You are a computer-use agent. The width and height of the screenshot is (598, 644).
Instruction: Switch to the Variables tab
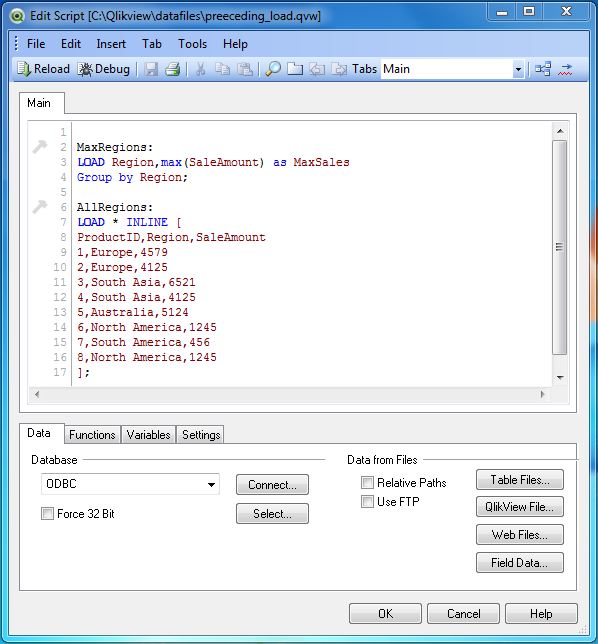[x=148, y=435]
